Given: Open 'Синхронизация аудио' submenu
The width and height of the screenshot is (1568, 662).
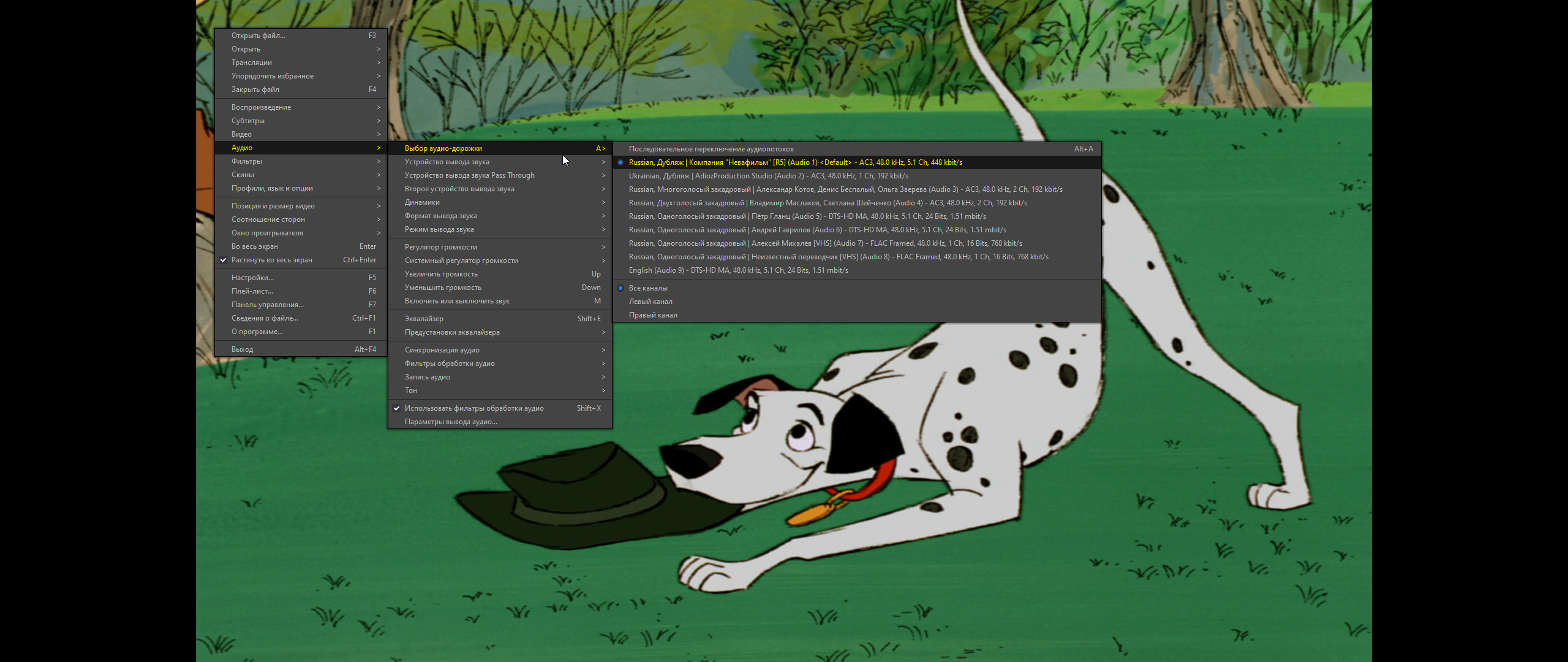Looking at the screenshot, I should 500,350.
